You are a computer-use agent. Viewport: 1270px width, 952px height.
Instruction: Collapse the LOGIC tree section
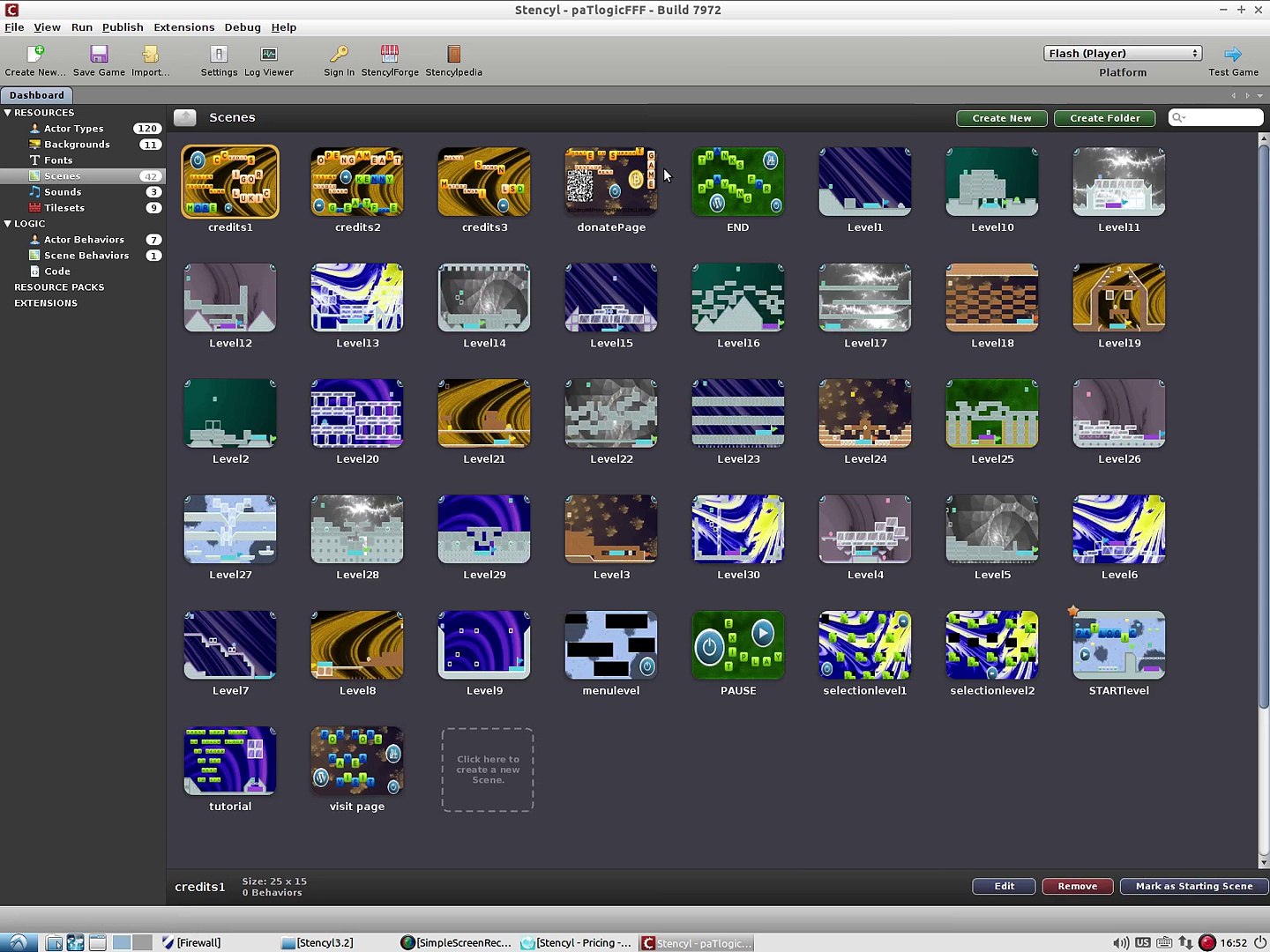click(7, 224)
